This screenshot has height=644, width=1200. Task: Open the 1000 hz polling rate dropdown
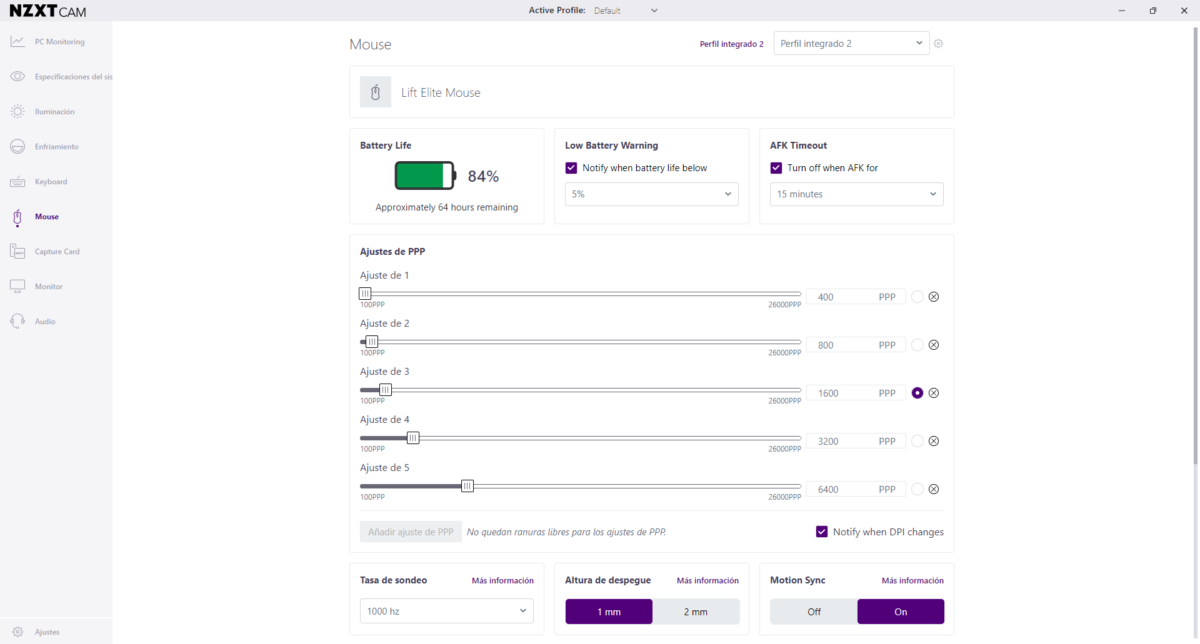click(x=447, y=611)
